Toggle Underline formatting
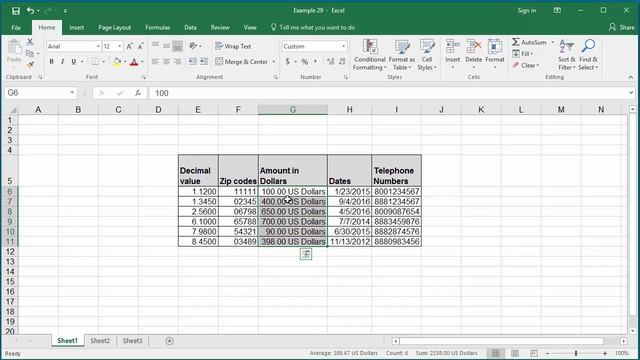The width and height of the screenshot is (640, 360). click(x=73, y=62)
